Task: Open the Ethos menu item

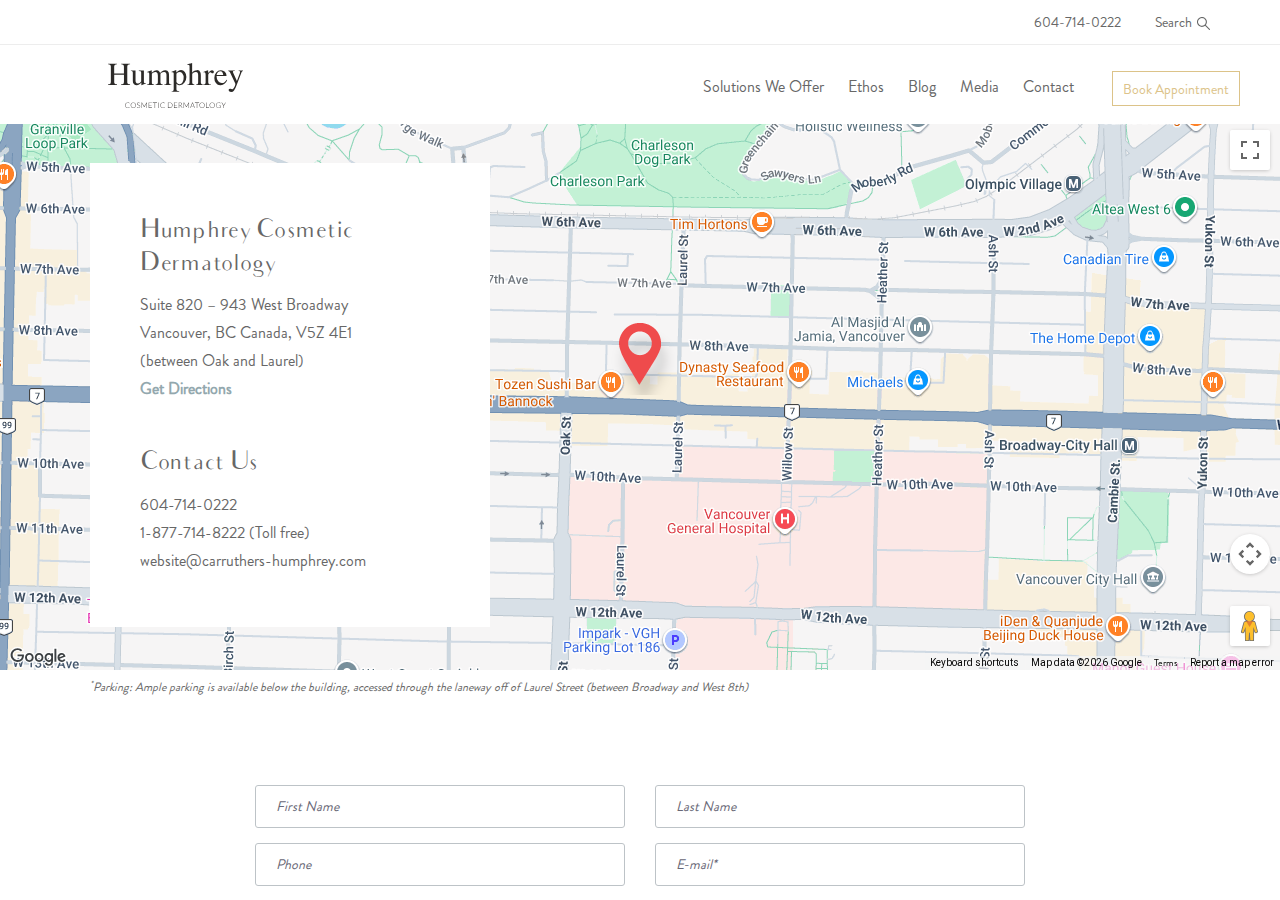Action: pyautogui.click(x=866, y=87)
